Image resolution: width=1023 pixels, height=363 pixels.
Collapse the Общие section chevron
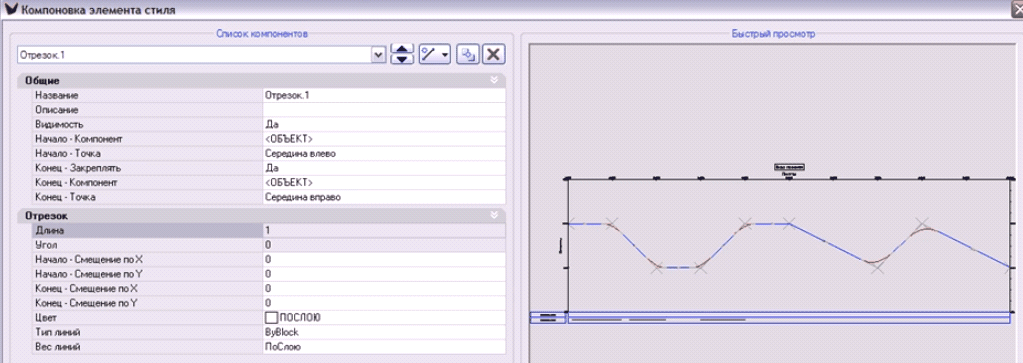[494, 80]
